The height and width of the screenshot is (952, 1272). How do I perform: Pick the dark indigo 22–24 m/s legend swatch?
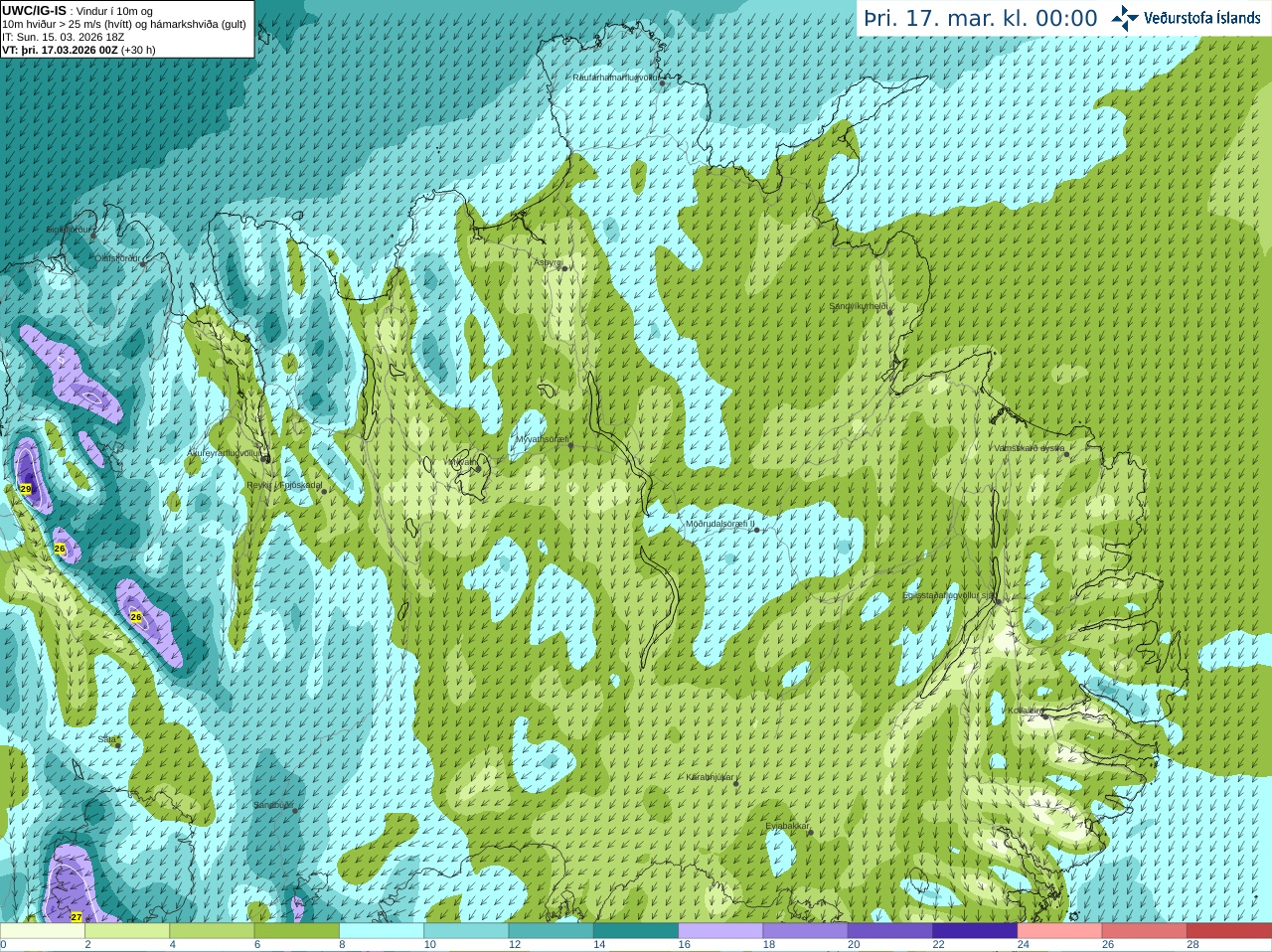pyautogui.click(x=975, y=931)
